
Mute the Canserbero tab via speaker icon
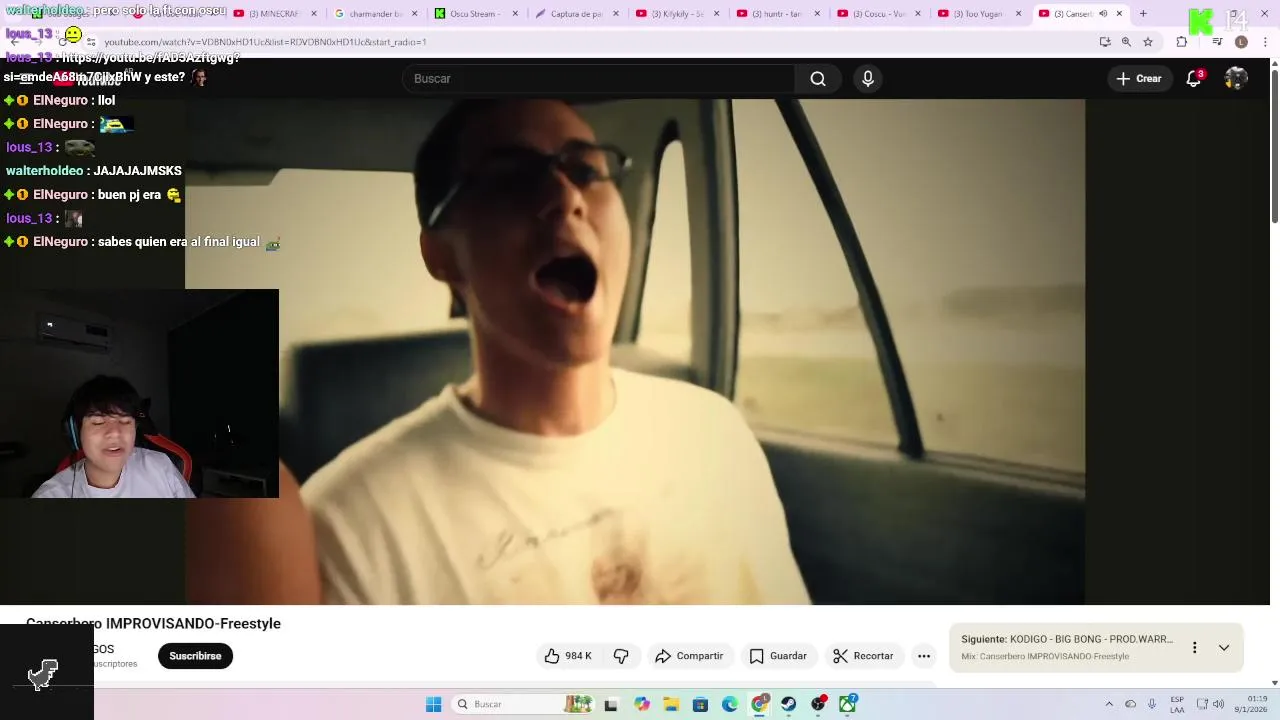coord(1103,14)
